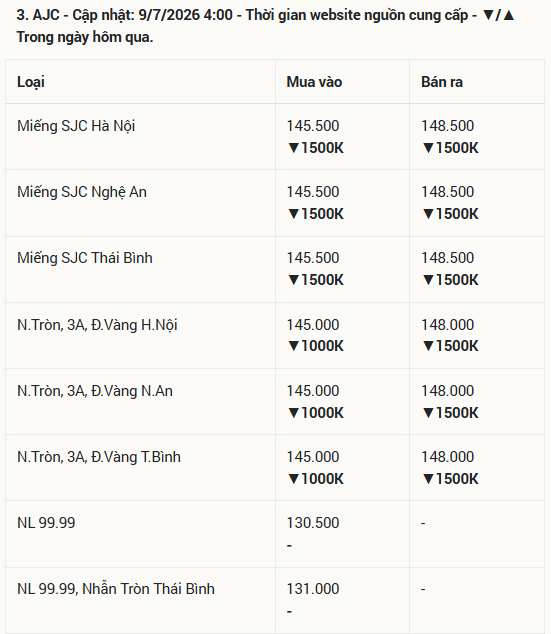Click down arrow 1000K under H.Nội buy

pos(316,346)
